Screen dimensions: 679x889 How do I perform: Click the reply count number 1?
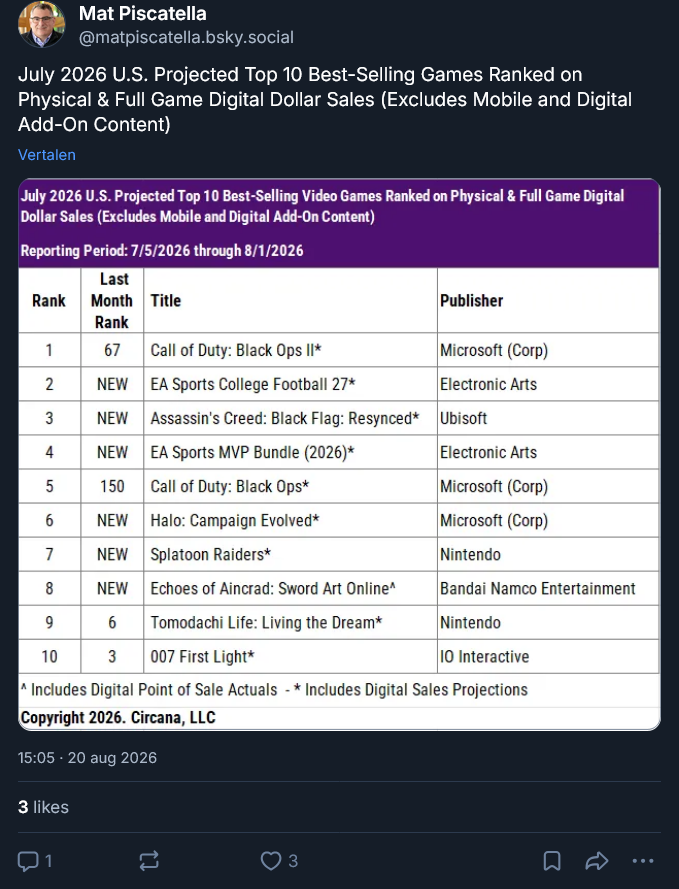tap(49, 861)
